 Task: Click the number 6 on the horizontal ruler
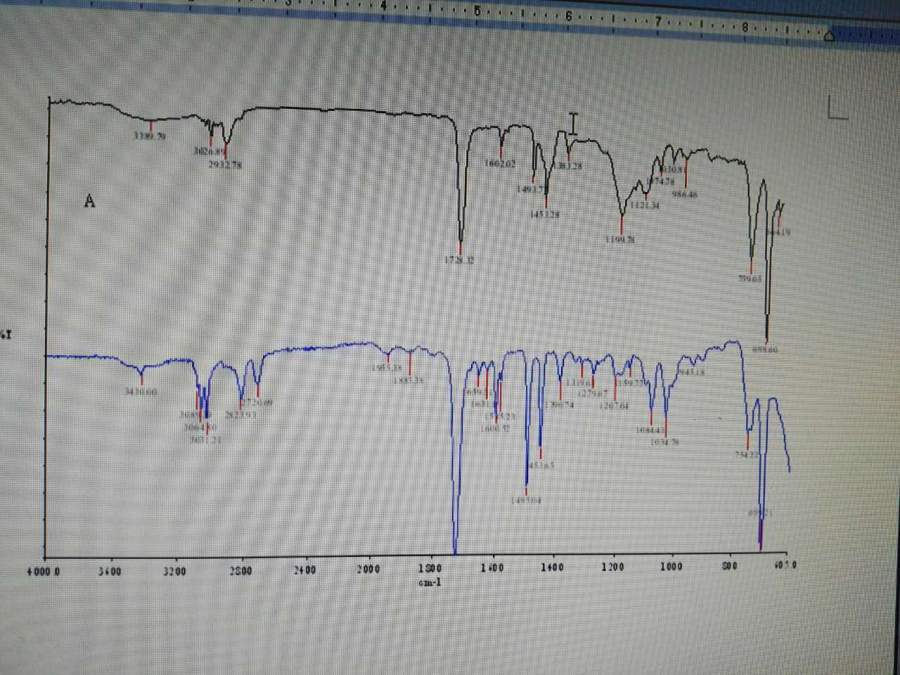[x=568, y=17]
